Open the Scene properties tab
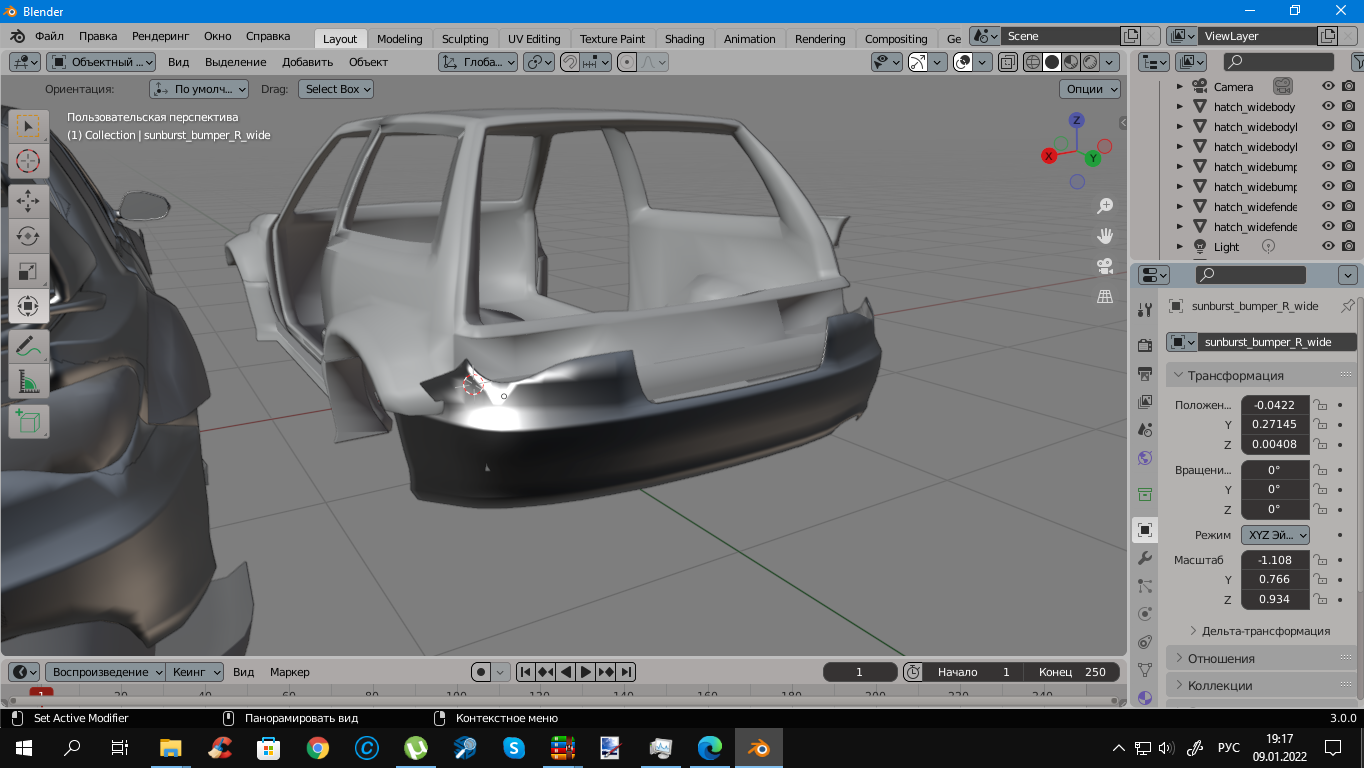Viewport: 1364px width, 768px height. (x=1145, y=429)
